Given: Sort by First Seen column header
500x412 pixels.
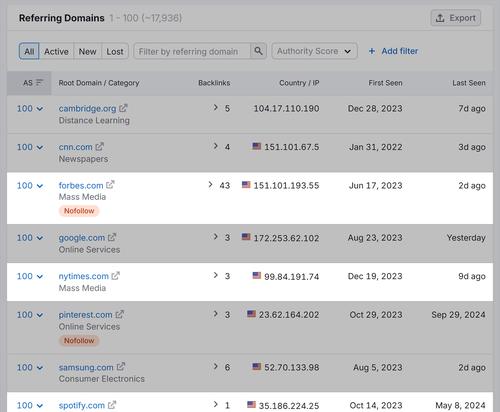Looking at the screenshot, I should 385,83.
